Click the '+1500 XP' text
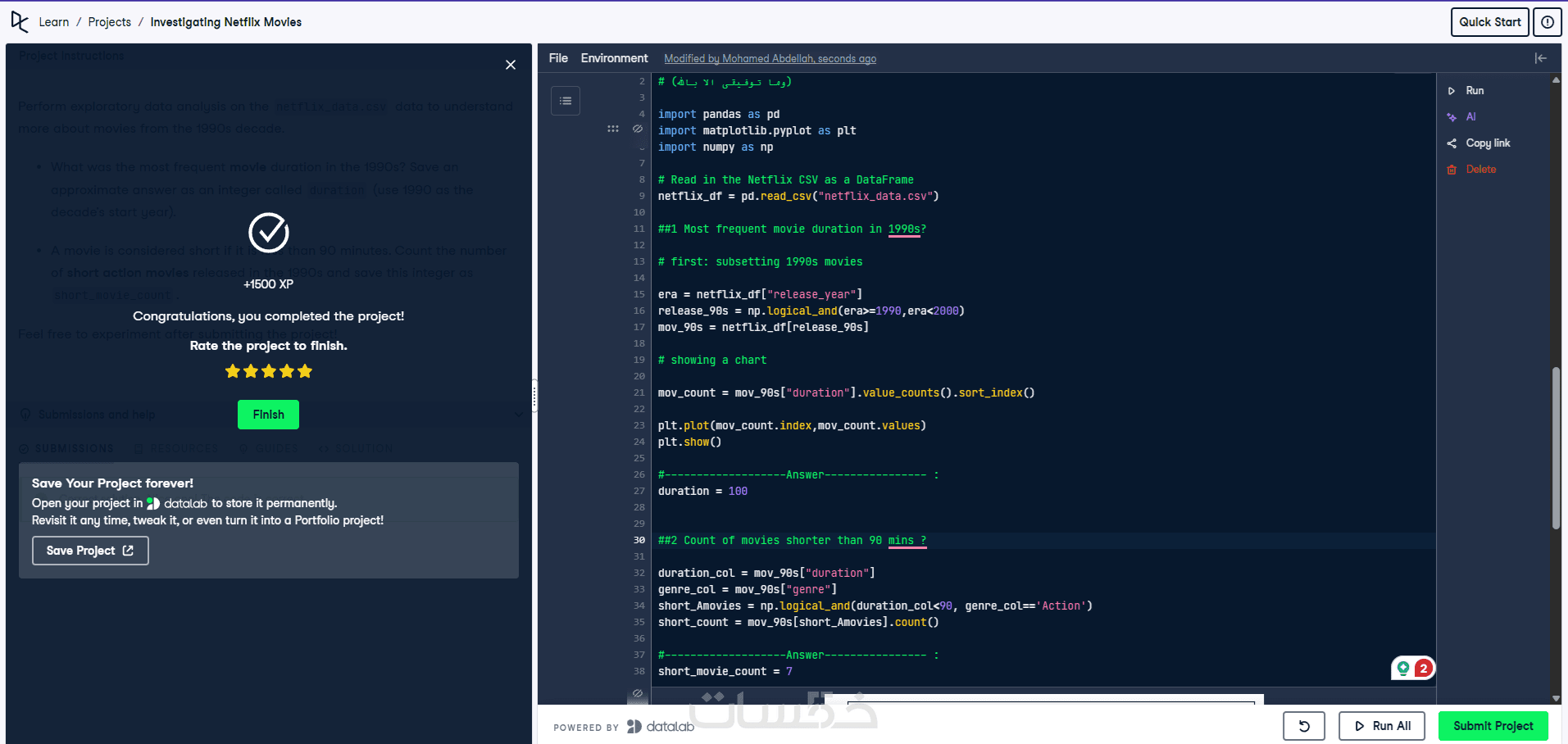This screenshot has height=744, width=1568. pyautogui.click(x=268, y=284)
